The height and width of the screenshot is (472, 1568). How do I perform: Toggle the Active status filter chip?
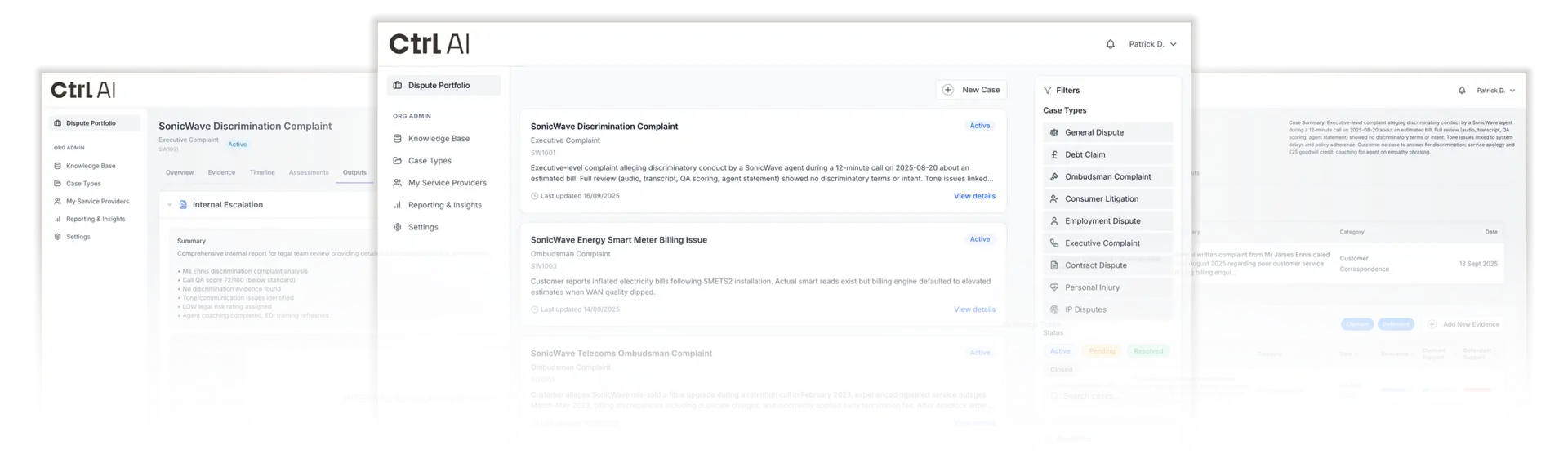click(1060, 351)
